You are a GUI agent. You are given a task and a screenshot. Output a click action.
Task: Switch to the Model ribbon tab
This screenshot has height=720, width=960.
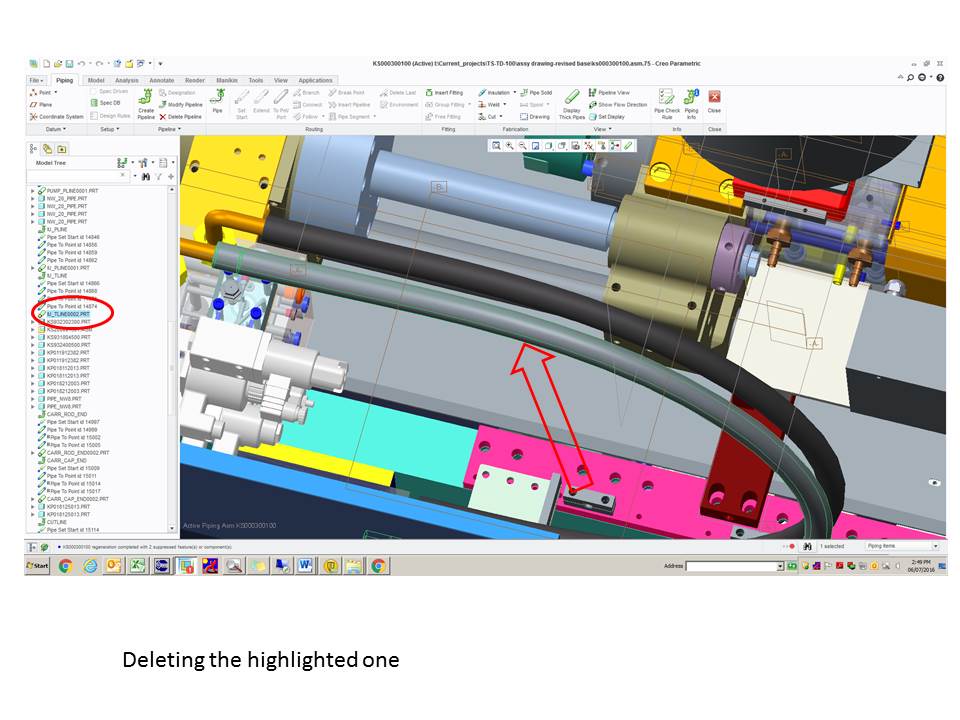click(x=96, y=80)
